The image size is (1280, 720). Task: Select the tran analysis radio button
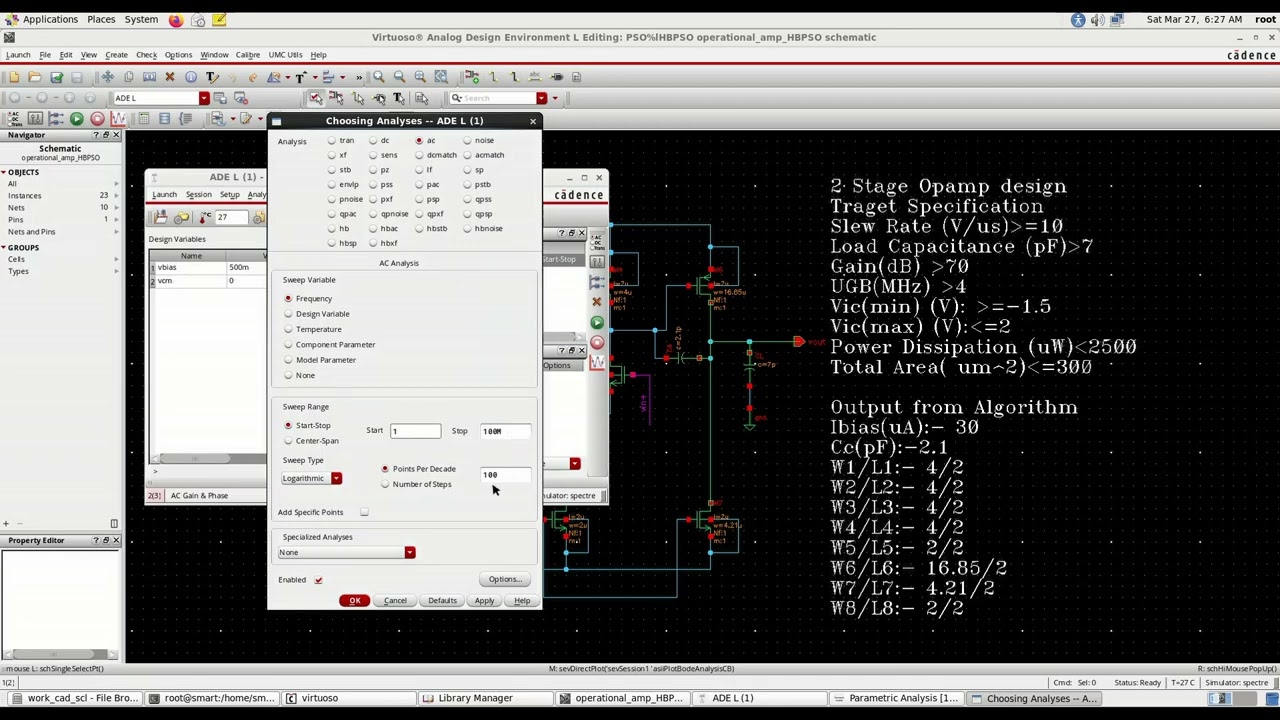click(x=332, y=141)
